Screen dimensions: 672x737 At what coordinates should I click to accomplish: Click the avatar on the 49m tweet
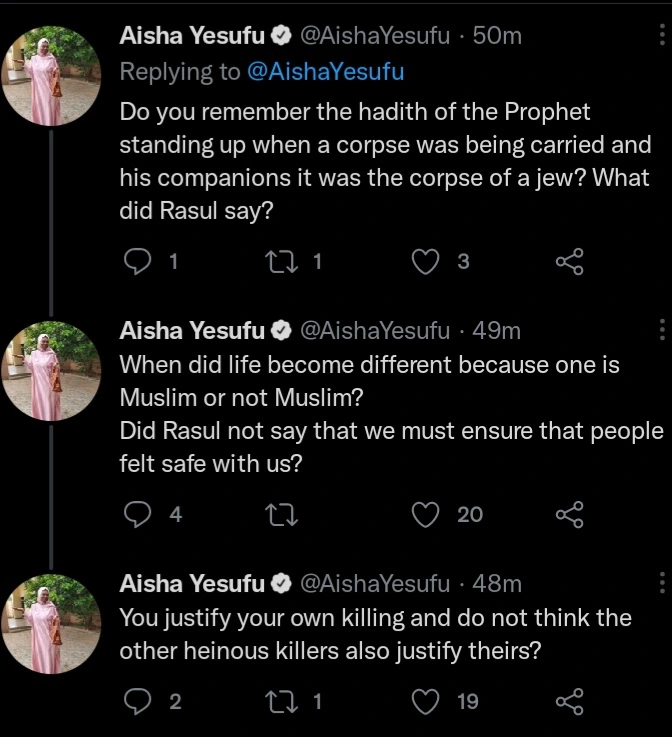coord(52,372)
